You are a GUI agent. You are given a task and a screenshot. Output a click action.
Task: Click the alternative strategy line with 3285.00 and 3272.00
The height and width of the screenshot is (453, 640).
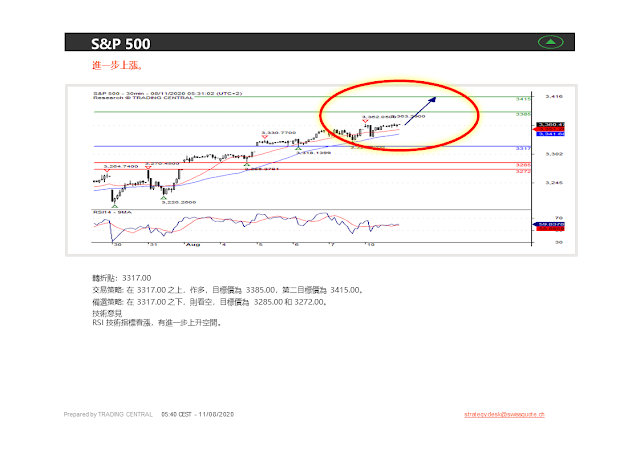(209, 302)
